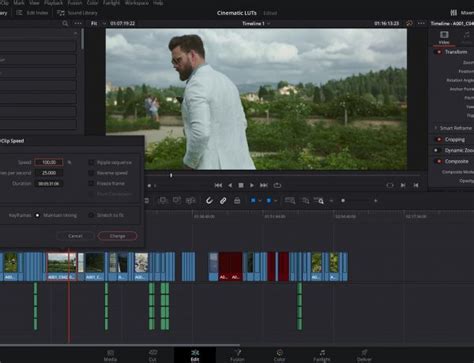The height and width of the screenshot is (363, 474).
Task: Open the Mixer panel icon
Action: [x=454, y=13]
